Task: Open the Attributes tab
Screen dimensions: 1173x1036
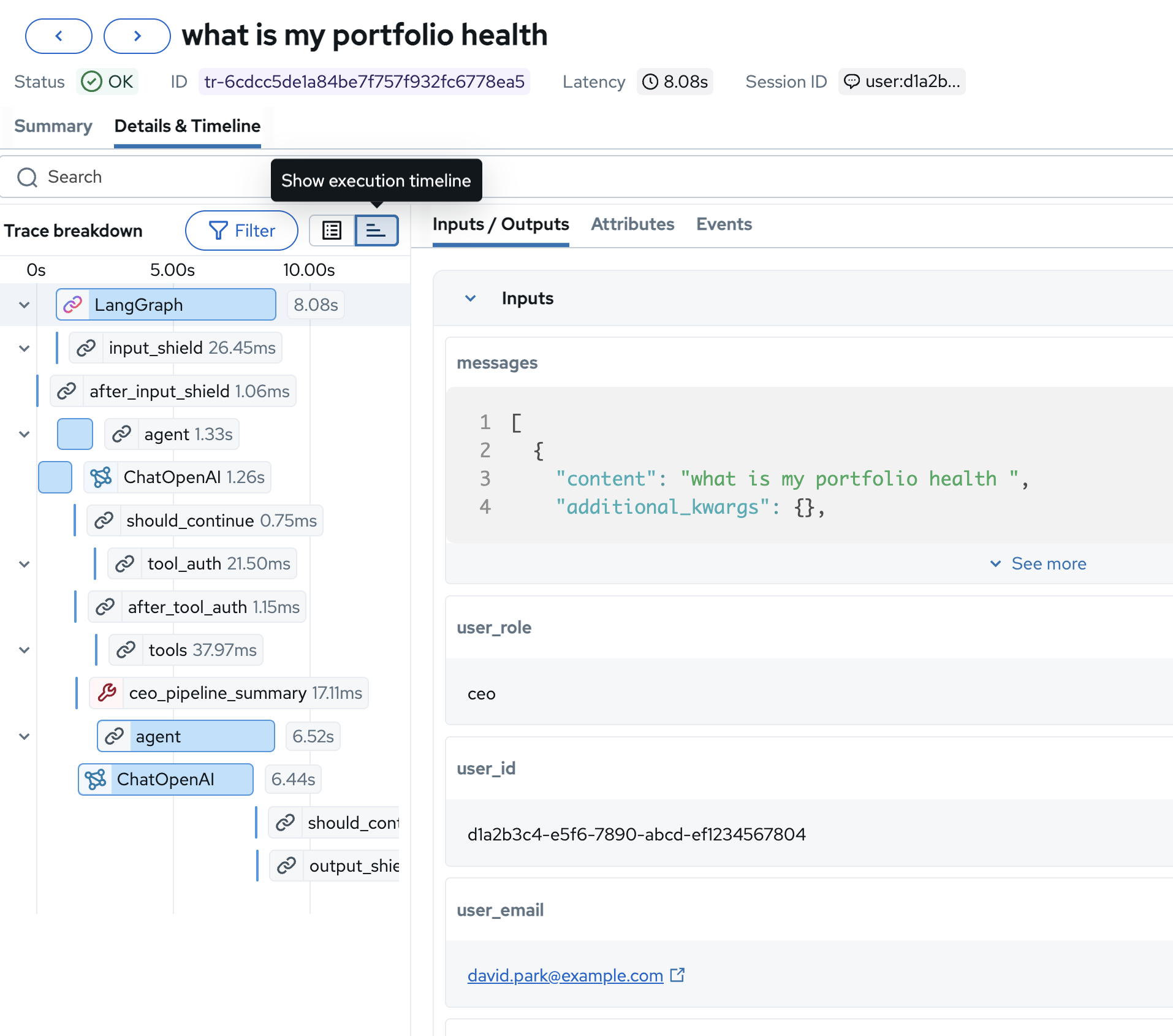Action: click(632, 224)
